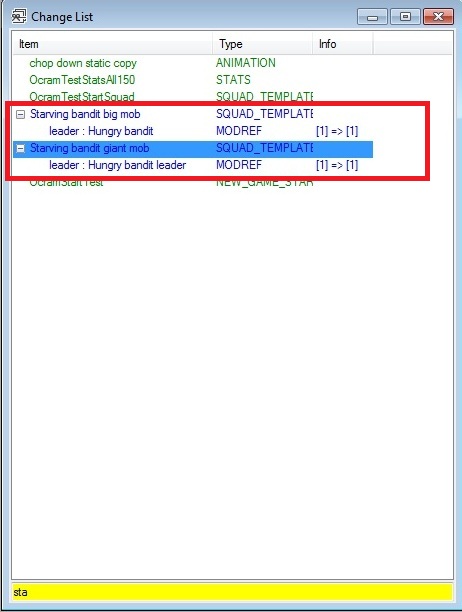Click MODREF type of Hungry bandit leader
Viewport: 462px width, 612px height.
(239, 165)
